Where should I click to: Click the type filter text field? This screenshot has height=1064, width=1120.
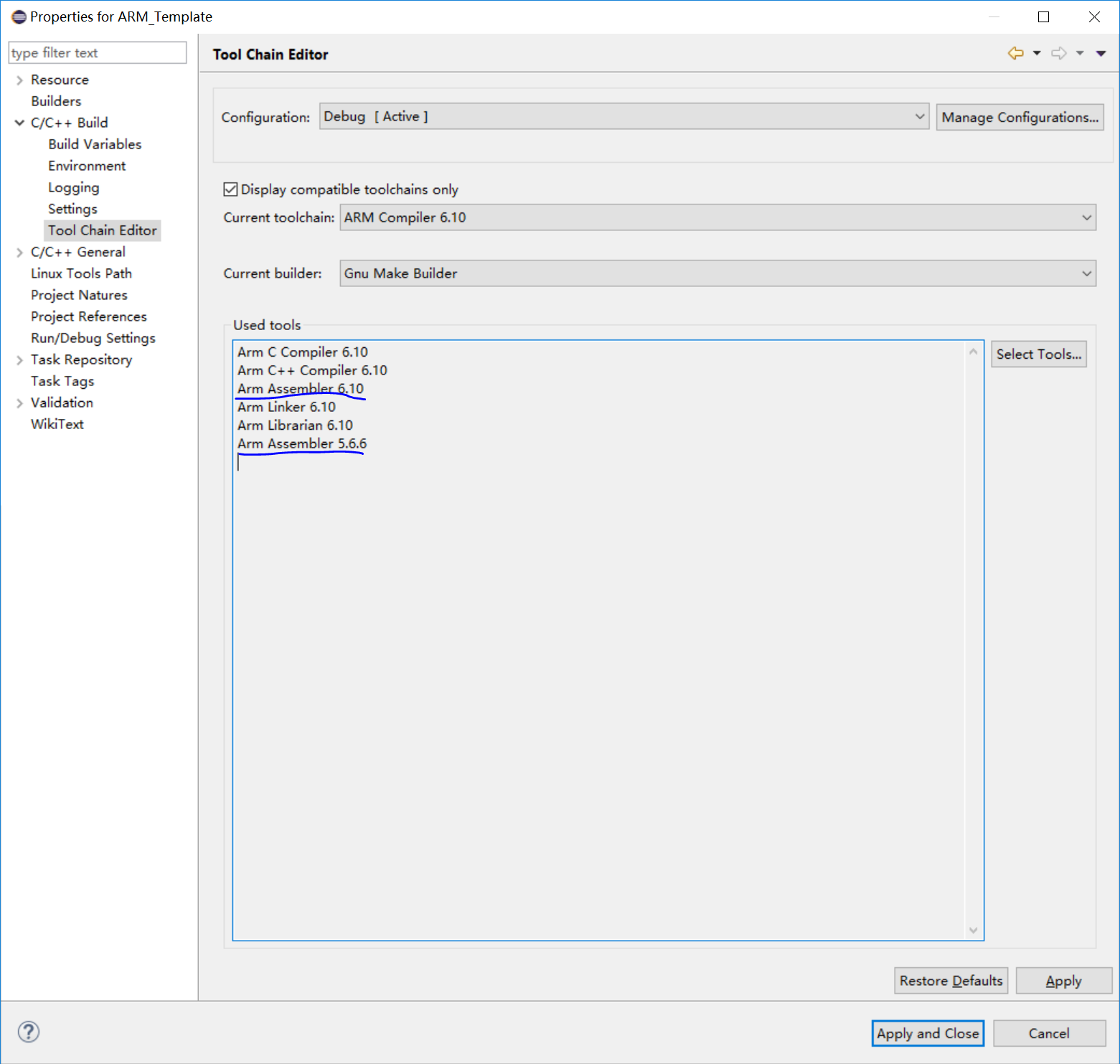pyautogui.click(x=97, y=52)
